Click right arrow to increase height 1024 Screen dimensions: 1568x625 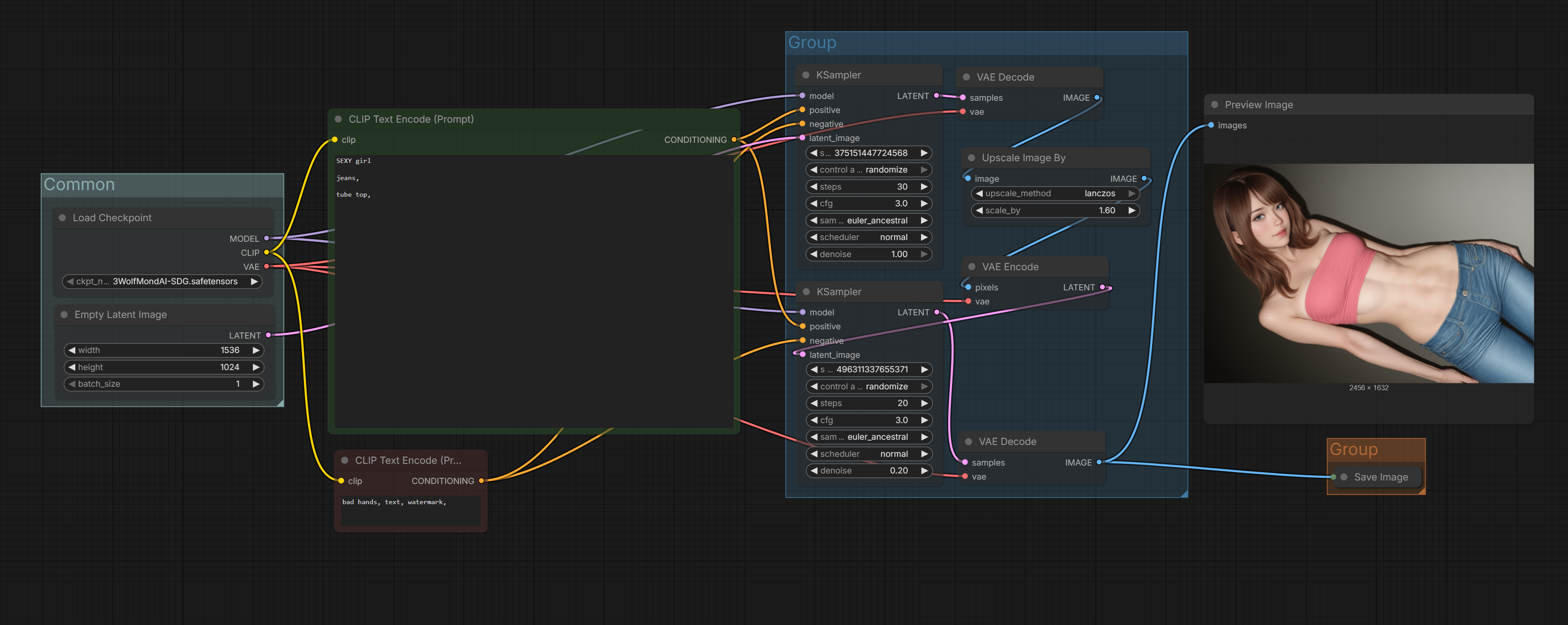pyautogui.click(x=256, y=367)
